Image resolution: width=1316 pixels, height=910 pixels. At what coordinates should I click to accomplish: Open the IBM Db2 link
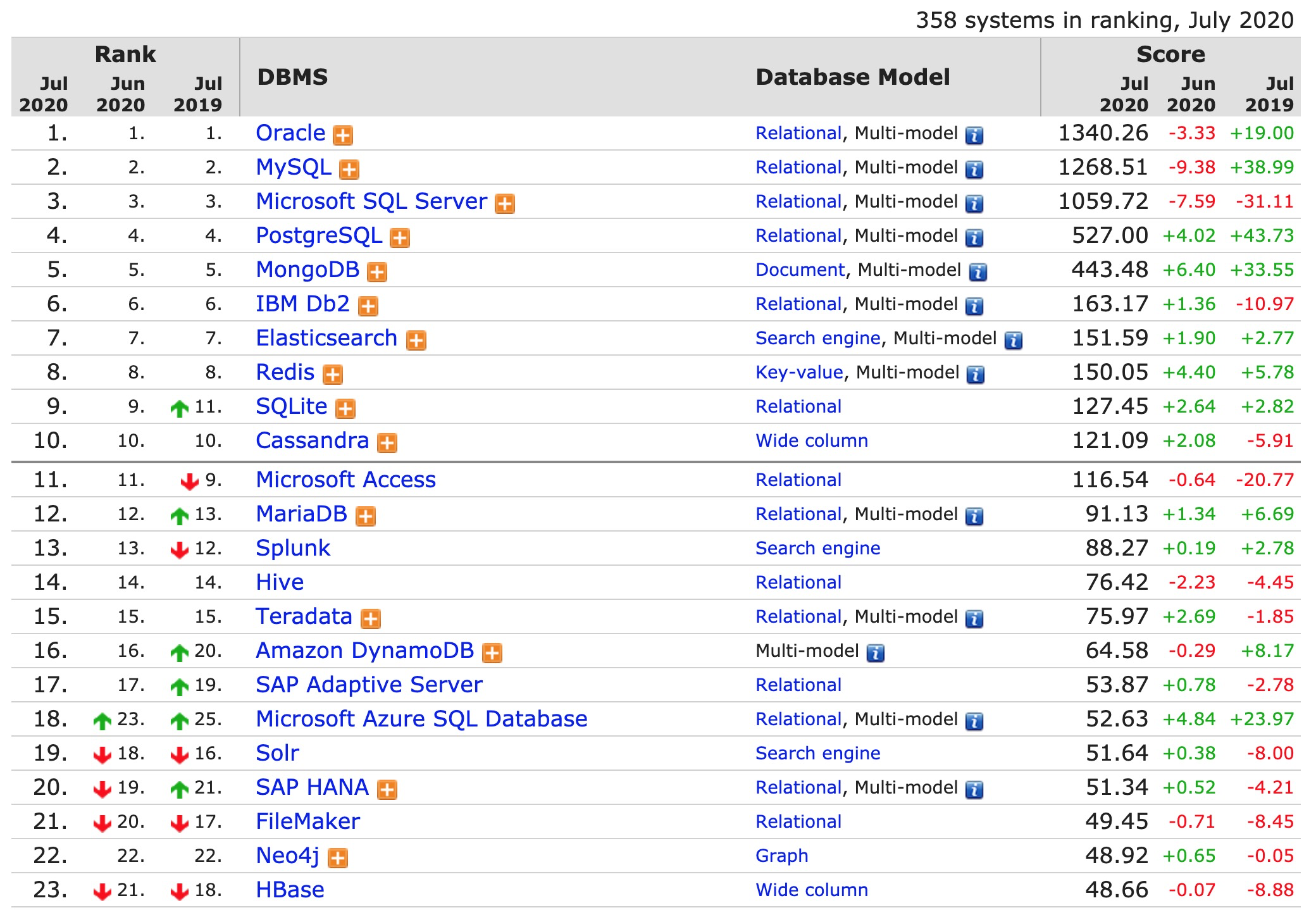tap(303, 304)
